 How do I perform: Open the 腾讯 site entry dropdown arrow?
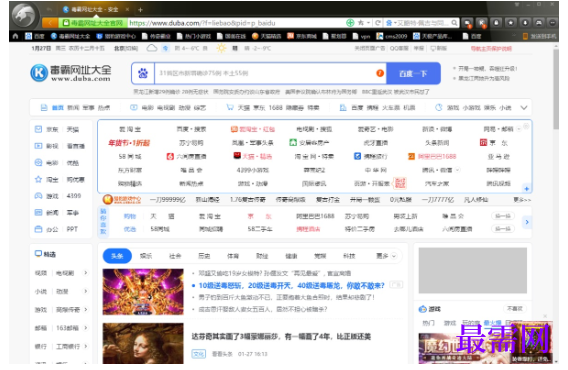pos(458,170)
